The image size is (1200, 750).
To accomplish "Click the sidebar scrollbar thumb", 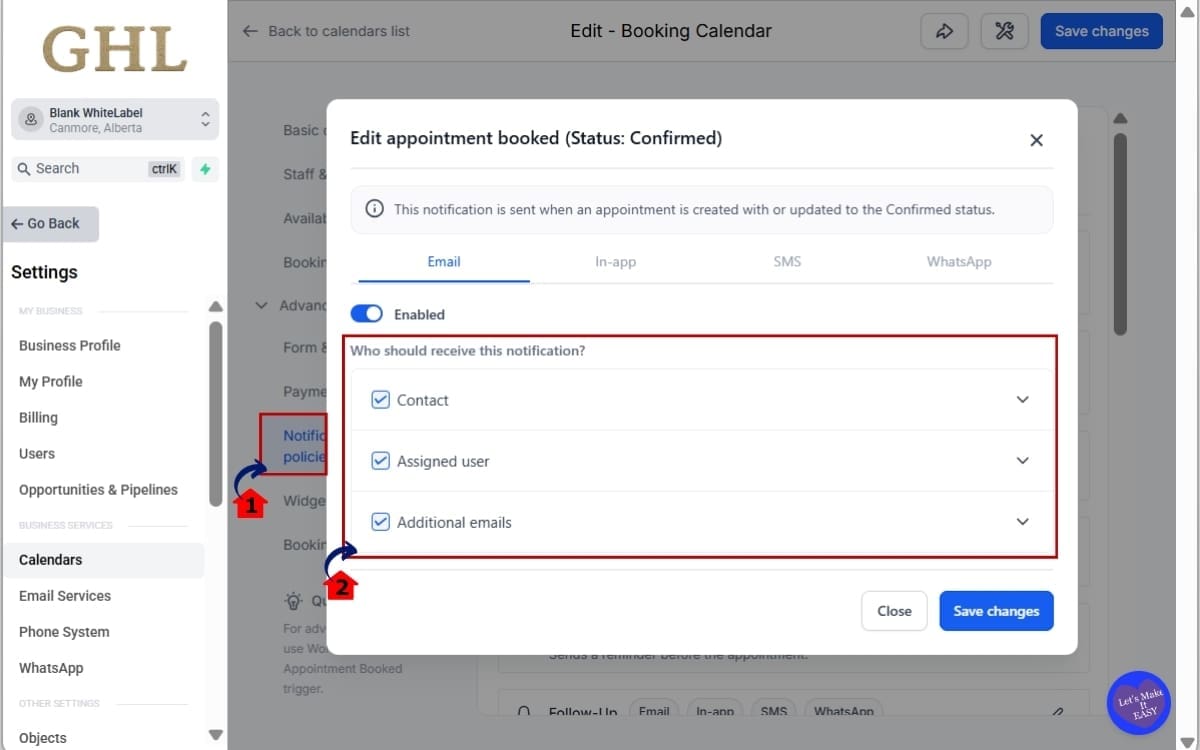I will point(215,412).
